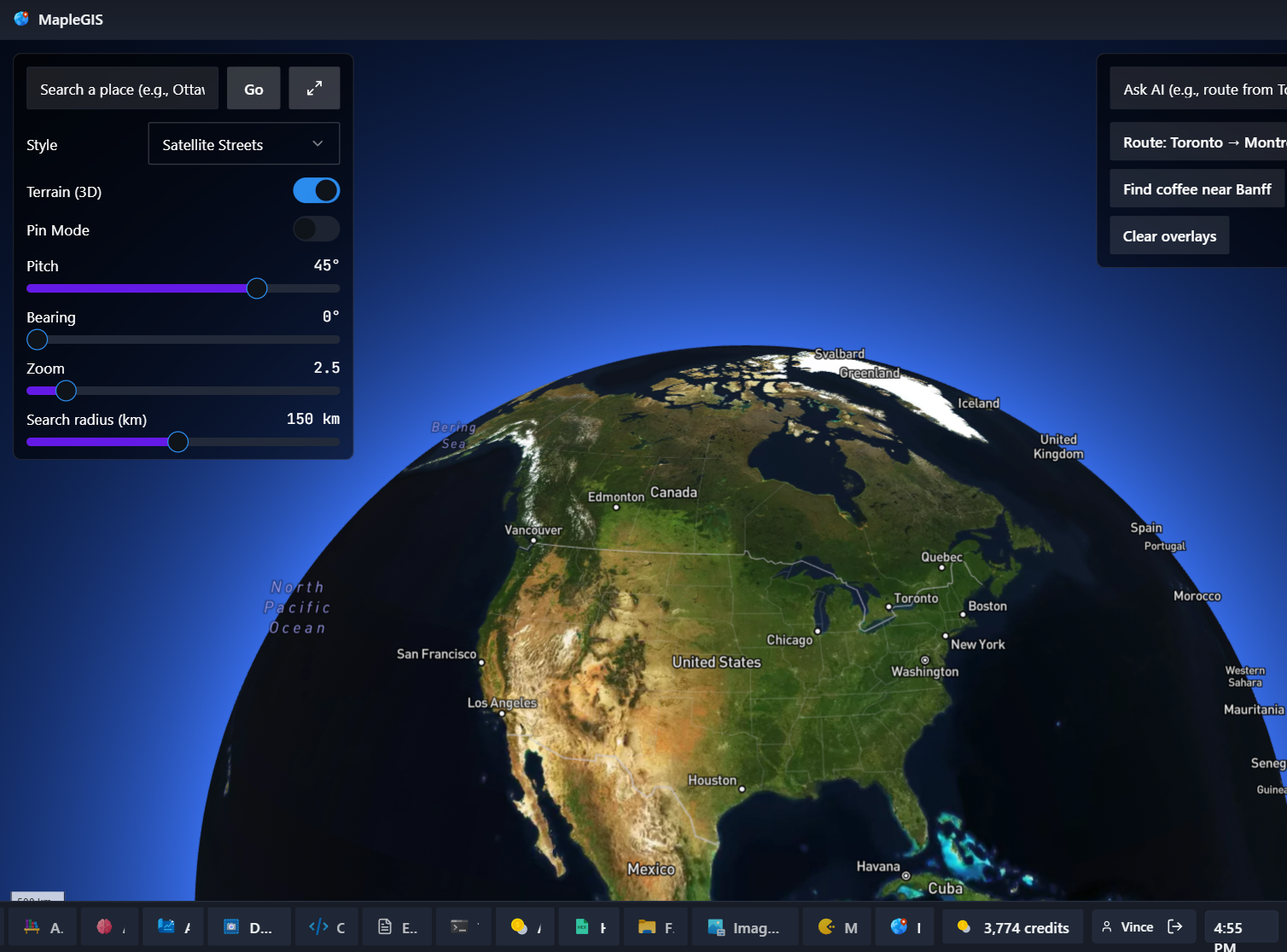Viewport: 1287px width, 952px height.
Task: Click the Search radius slider handle
Action: tap(178, 442)
